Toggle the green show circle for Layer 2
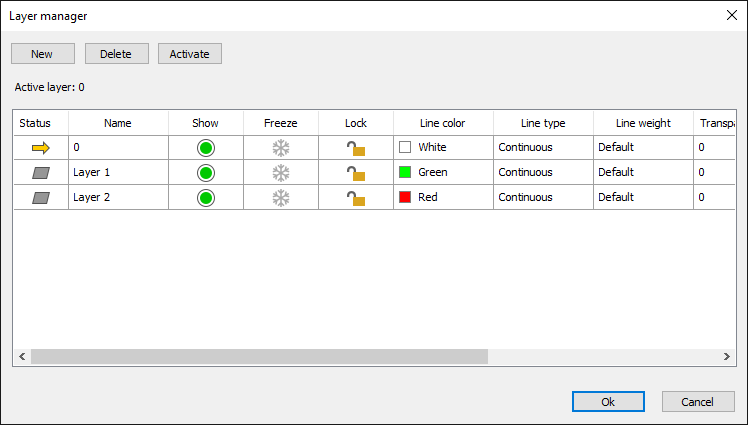This screenshot has height=425, width=748. (206, 197)
